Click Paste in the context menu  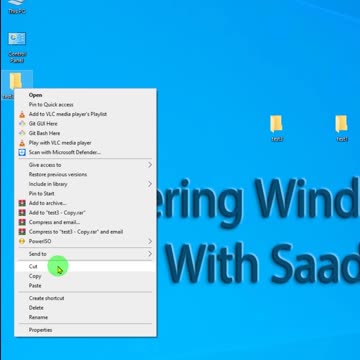pos(85,286)
